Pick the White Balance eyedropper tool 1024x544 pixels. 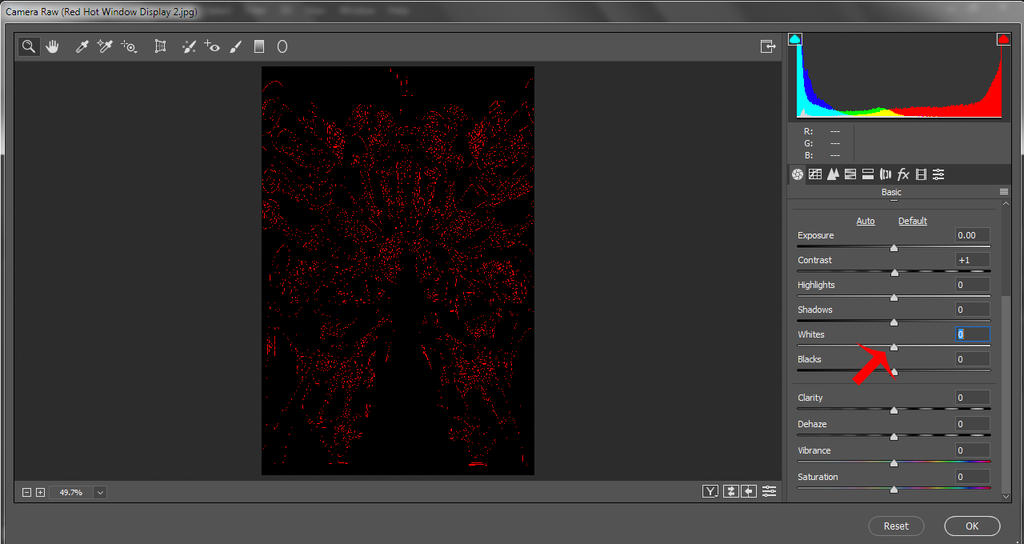pos(82,46)
